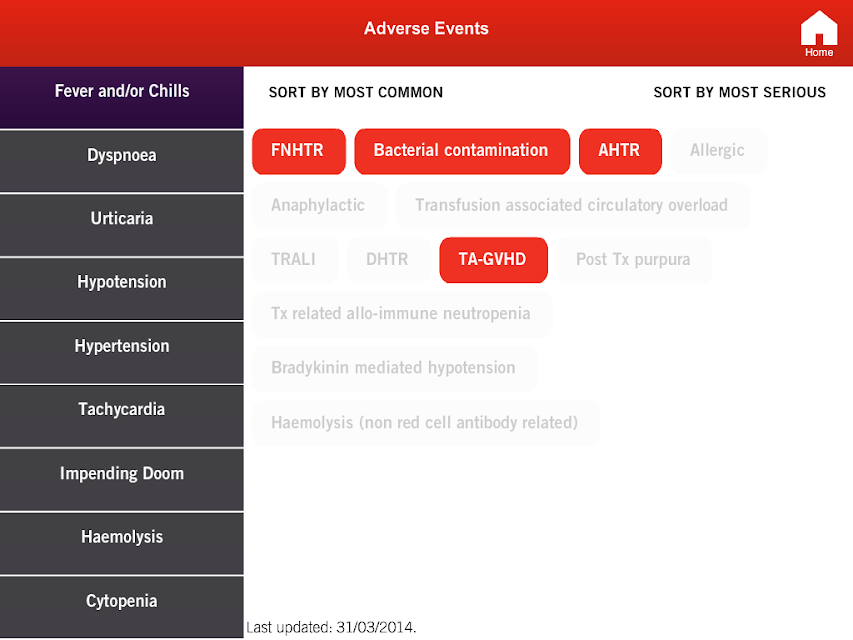Viewport: 853px width, 640px height.
Task: Select the Hypertension symptom tab
Action: point(122,353)
